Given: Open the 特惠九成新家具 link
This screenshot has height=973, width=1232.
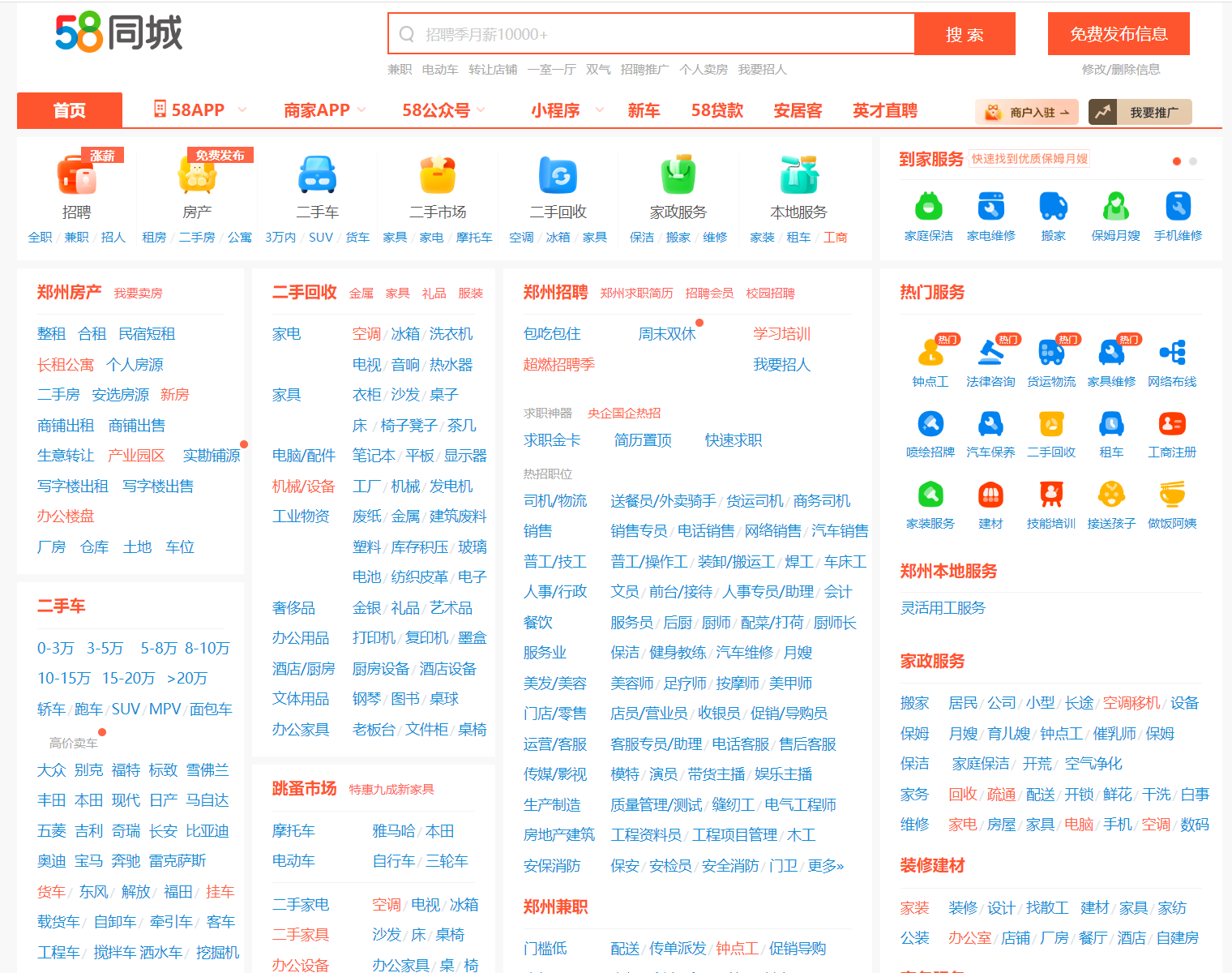Looking at the screenshot, I should (x=391, y=790).
